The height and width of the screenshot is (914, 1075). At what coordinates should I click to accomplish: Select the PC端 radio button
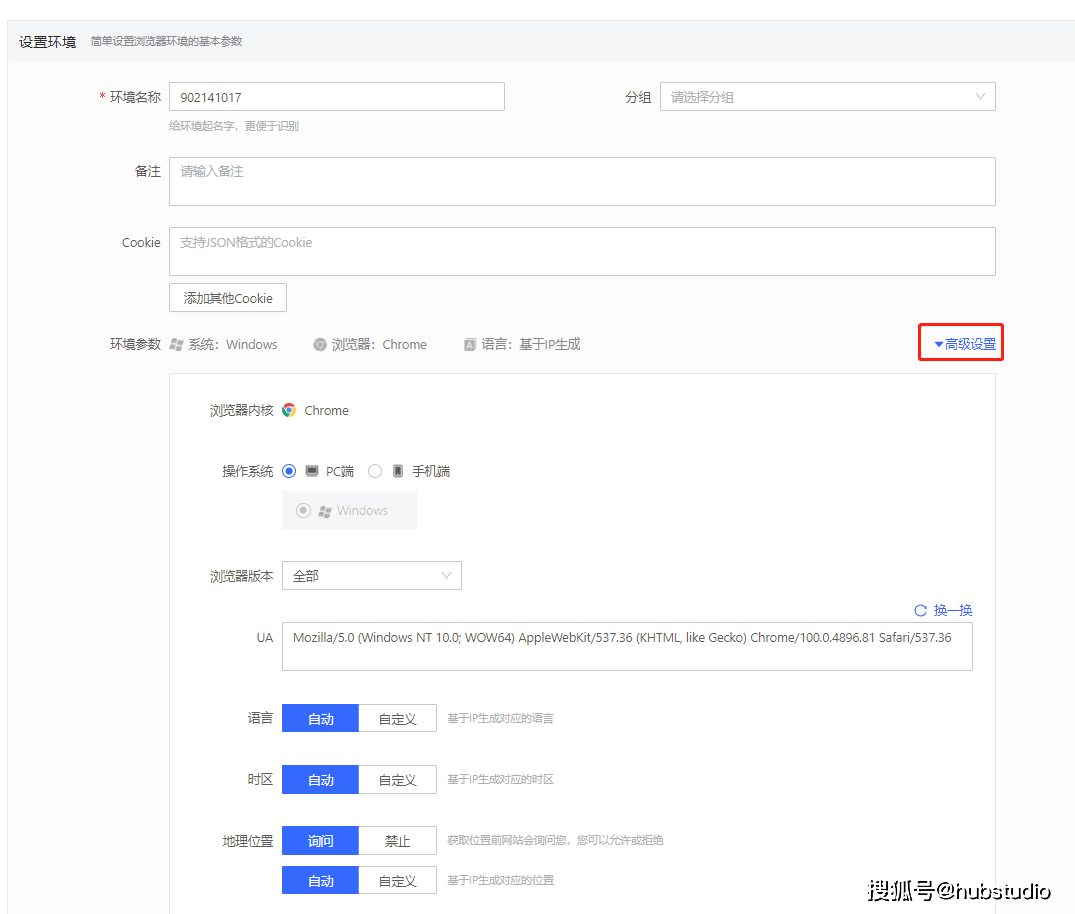[289, 470]
